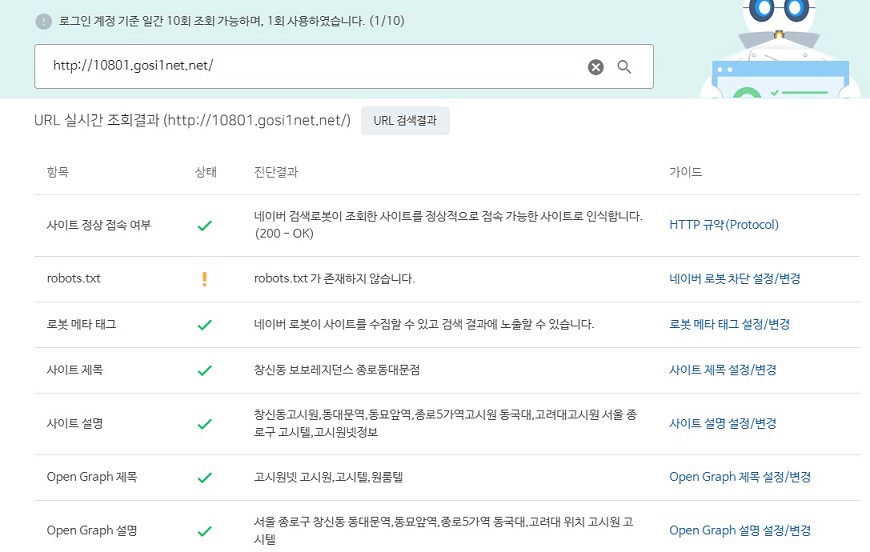Focus the URL input field
Image resolution: width=870 pixels, height=552 pixels.
pyautogui.click(x=310, y=67)
